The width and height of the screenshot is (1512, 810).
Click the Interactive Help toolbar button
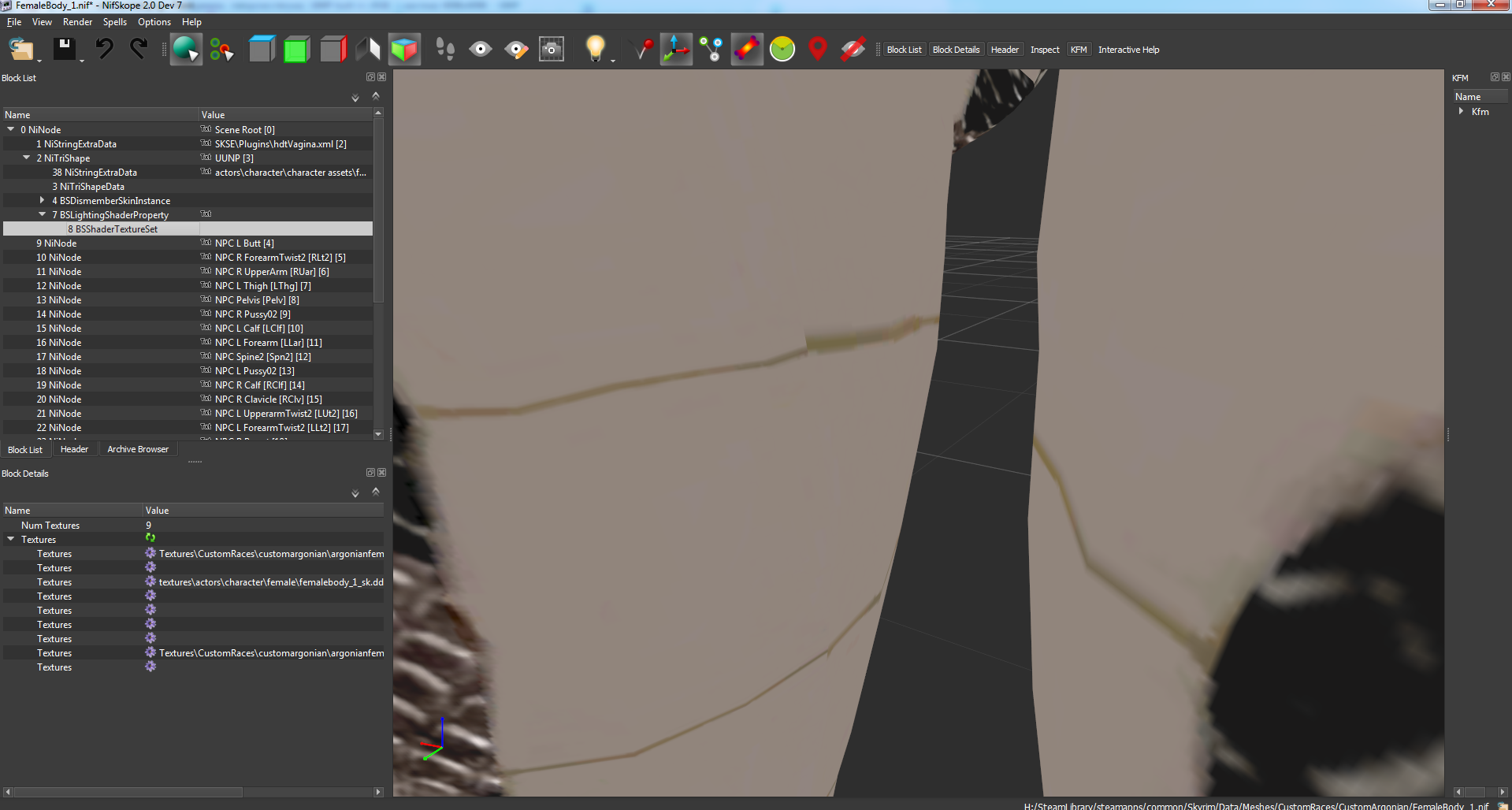[1129, 49]
